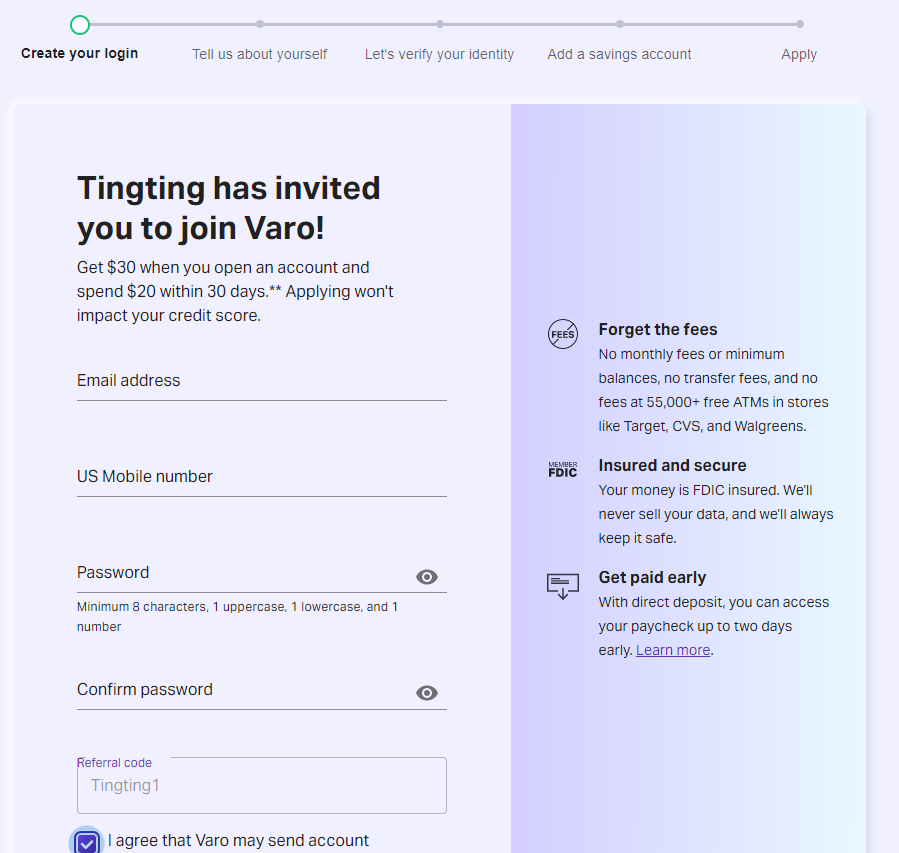Focus the US Mobile number field
899x853 pixels.
coord(261,477)
